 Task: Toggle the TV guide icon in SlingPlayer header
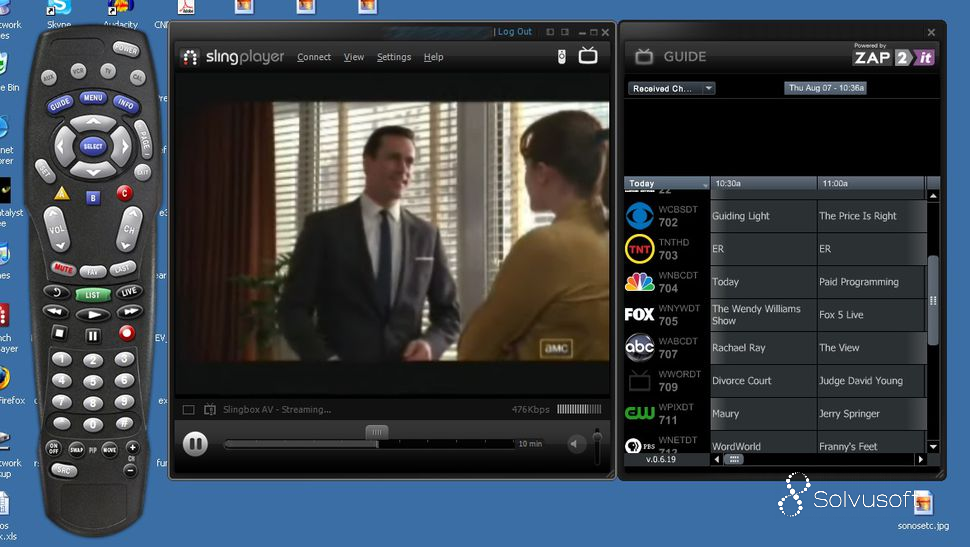[x=588, y=56]
